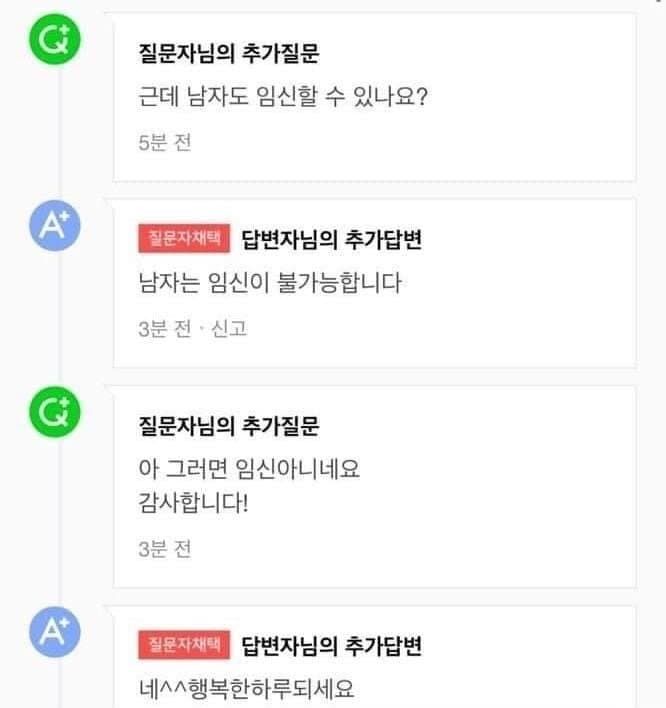Image resolution: width=666 pixels, height=708 pixels.
Task: Click the '답변자님의 추가답변' heading above '남자는 임신이'
Action: pos(332,239)
